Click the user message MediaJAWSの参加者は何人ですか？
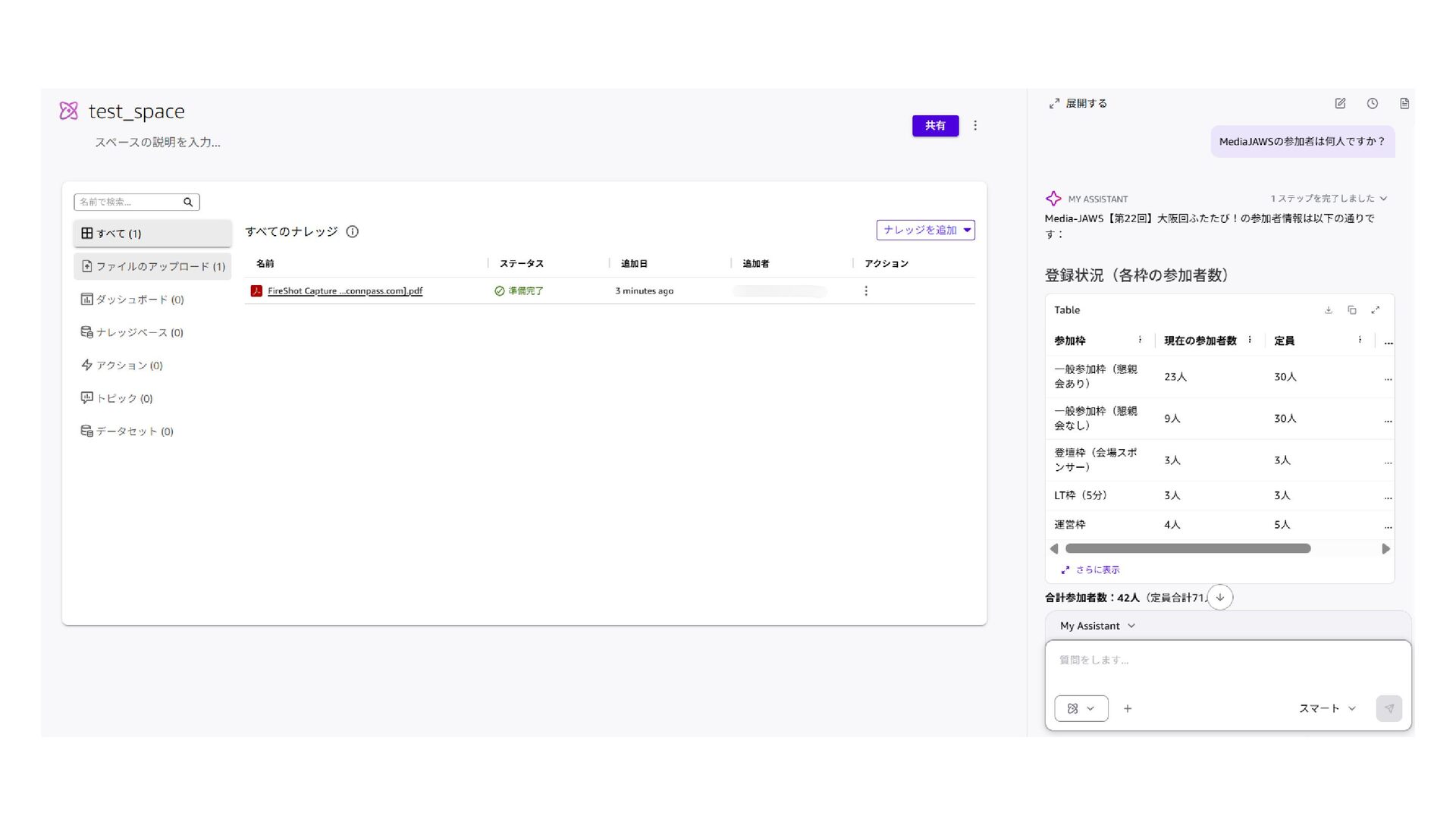Screen dimensions: 1456x819 [x=1302, y=142]
